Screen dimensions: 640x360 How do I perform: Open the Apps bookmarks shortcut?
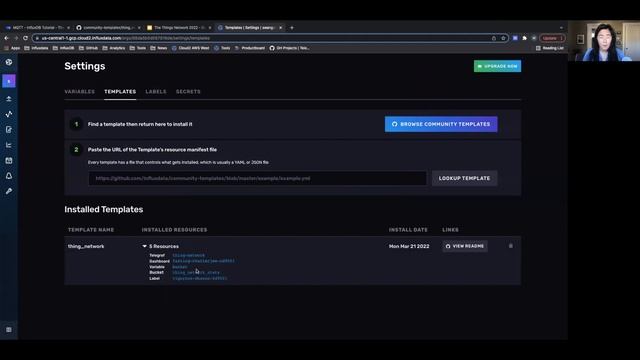(x=12, y=48)
